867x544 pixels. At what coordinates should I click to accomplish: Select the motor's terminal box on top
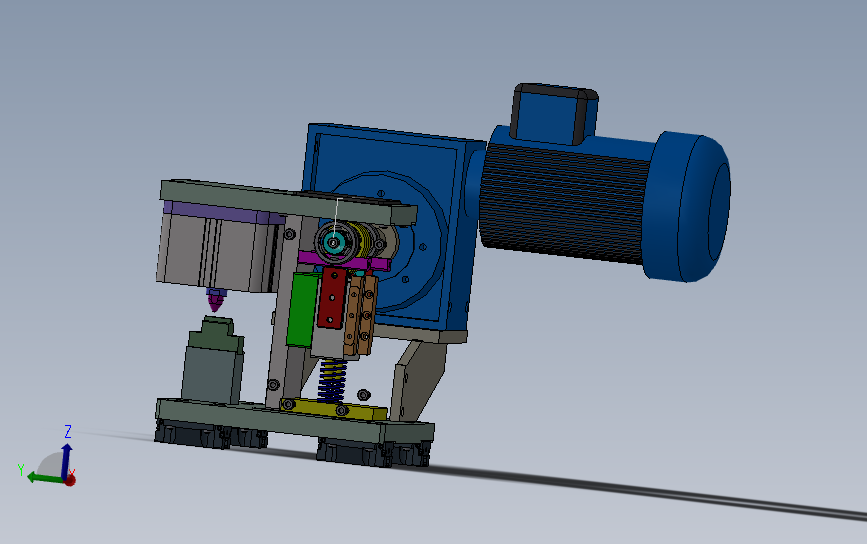tap(555, 114)
